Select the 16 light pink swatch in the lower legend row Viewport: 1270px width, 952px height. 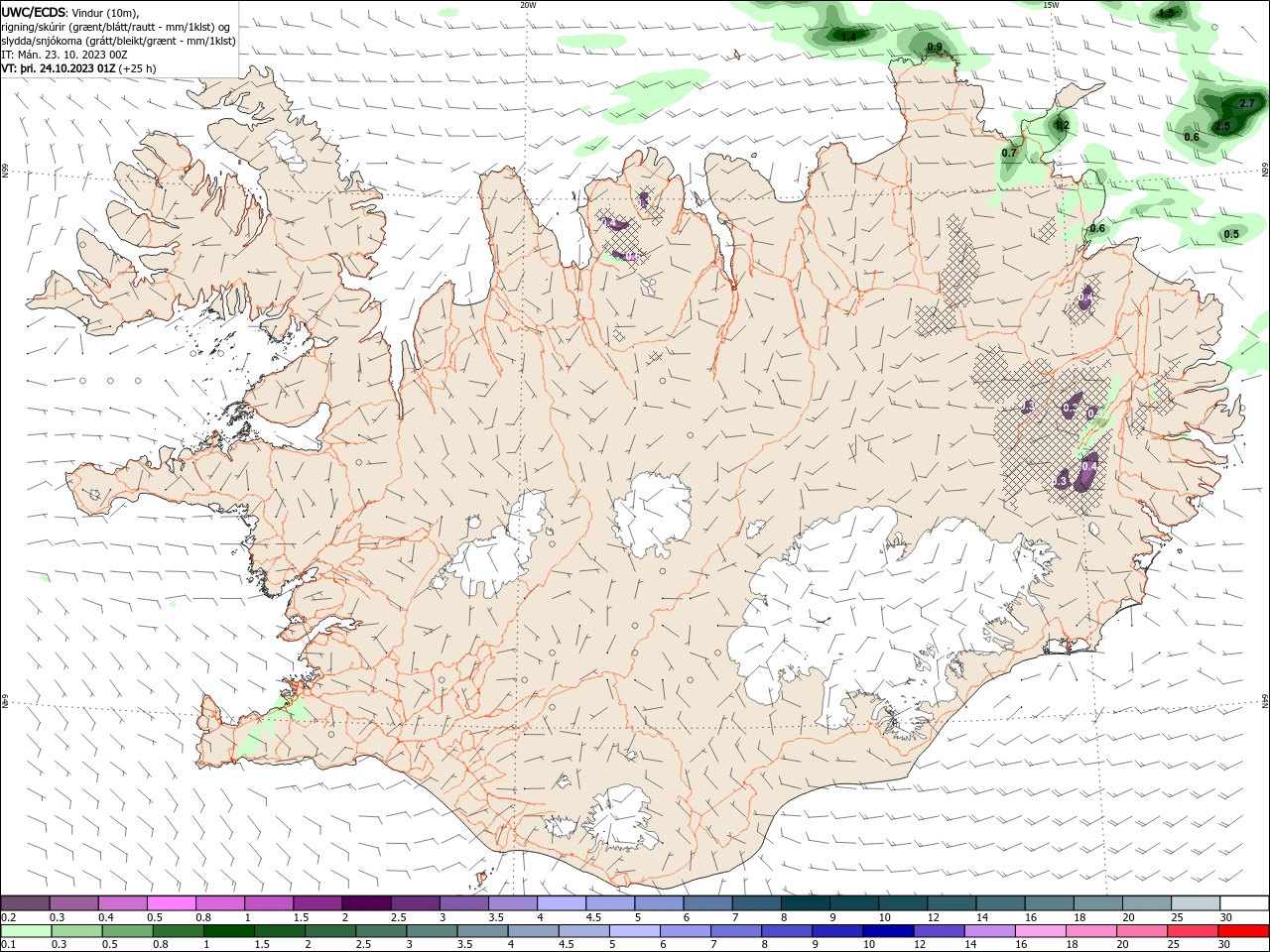1039,931
